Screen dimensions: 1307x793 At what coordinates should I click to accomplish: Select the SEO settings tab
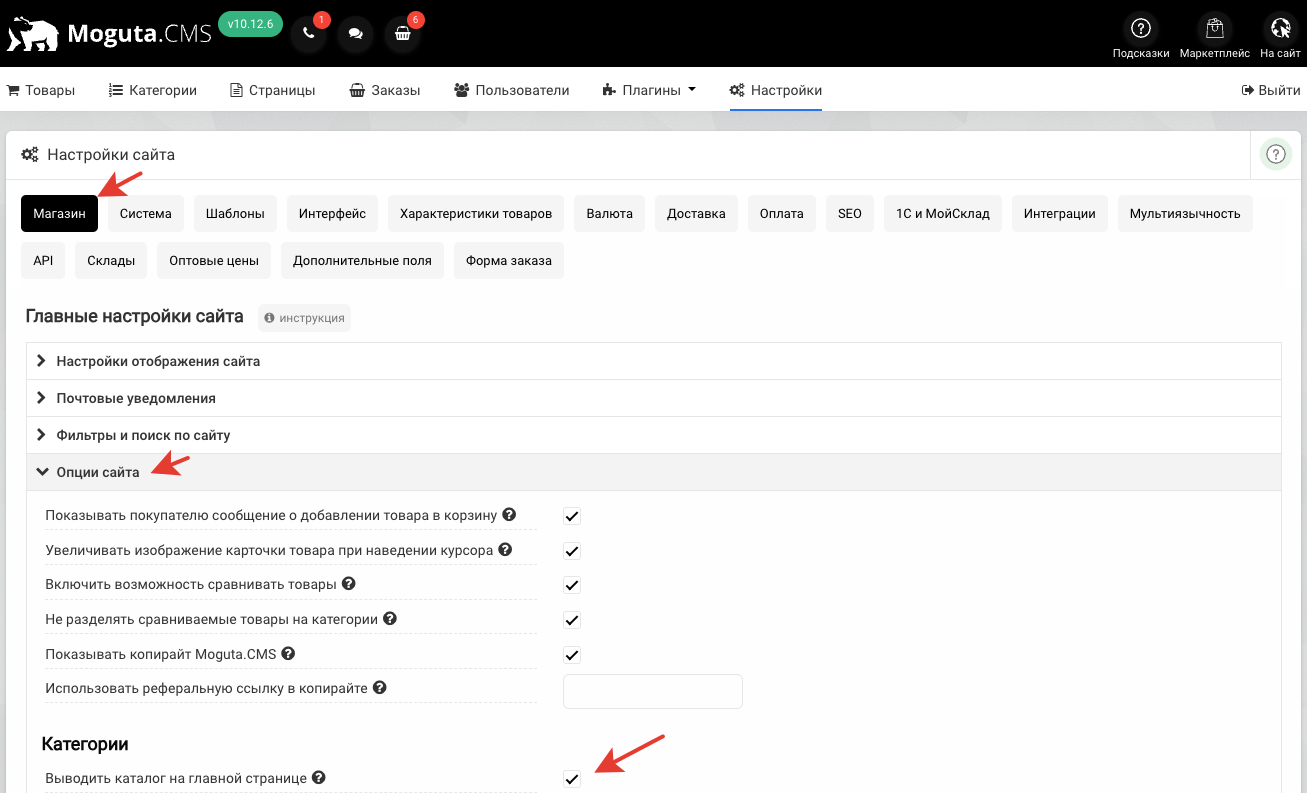[850, 214]
